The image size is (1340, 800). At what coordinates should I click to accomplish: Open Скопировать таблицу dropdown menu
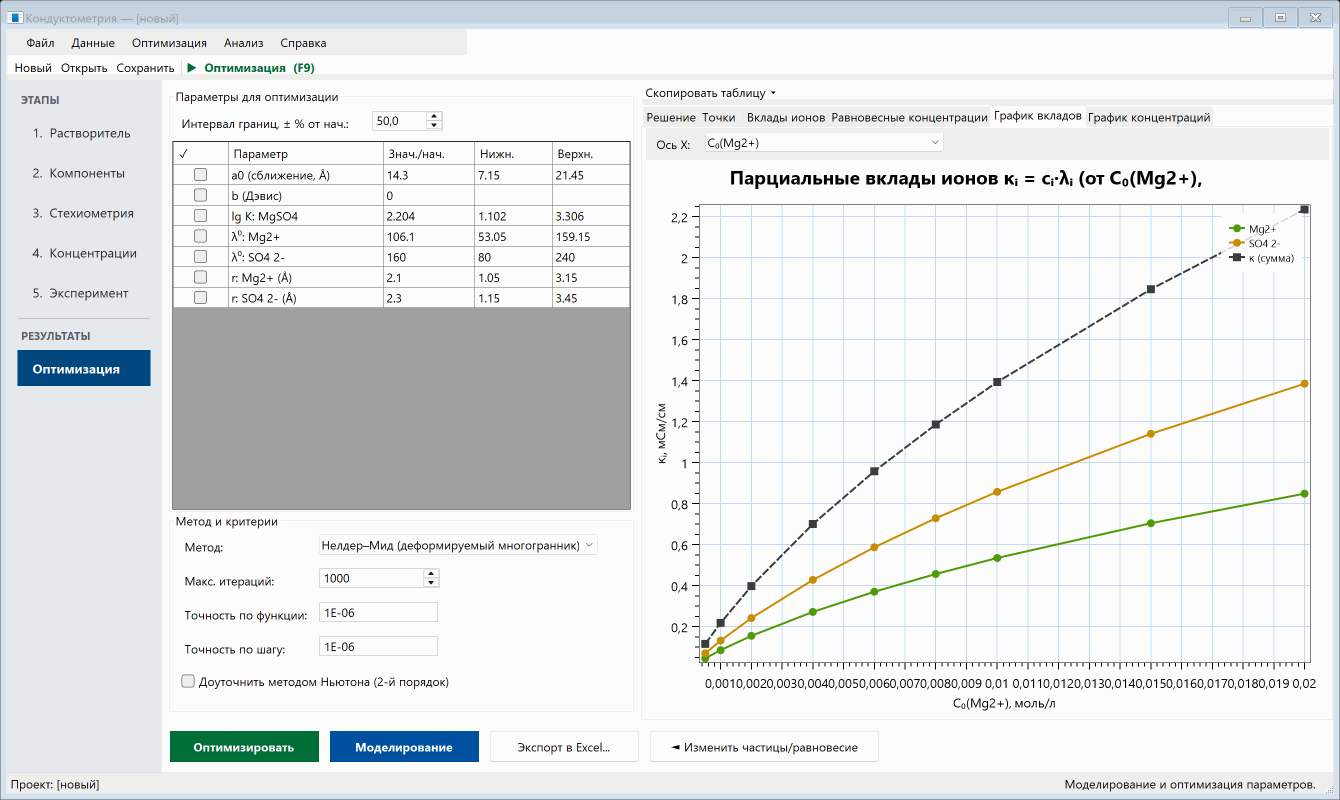click(711, 93)
